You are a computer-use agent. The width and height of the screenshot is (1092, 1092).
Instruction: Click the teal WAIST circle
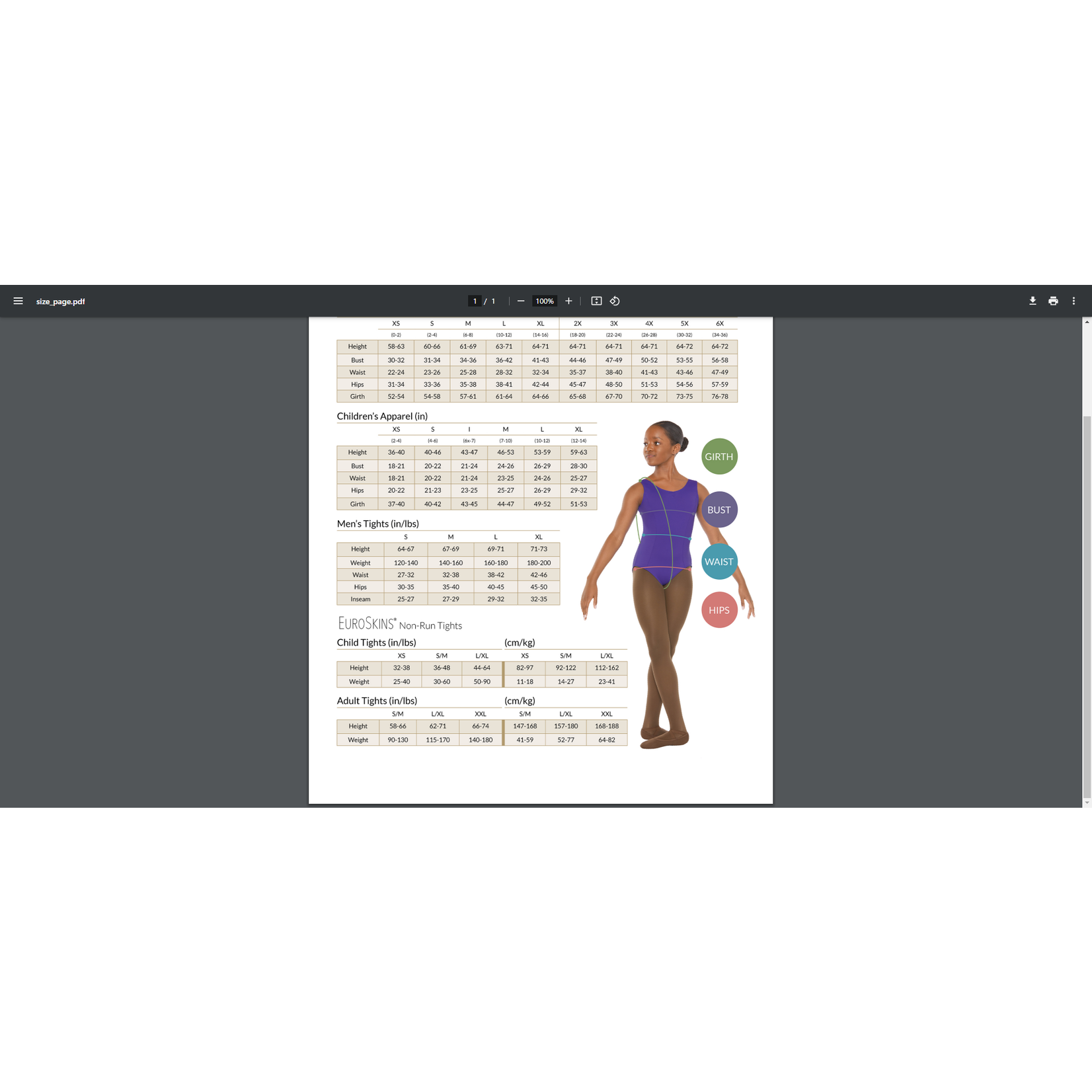719,562
